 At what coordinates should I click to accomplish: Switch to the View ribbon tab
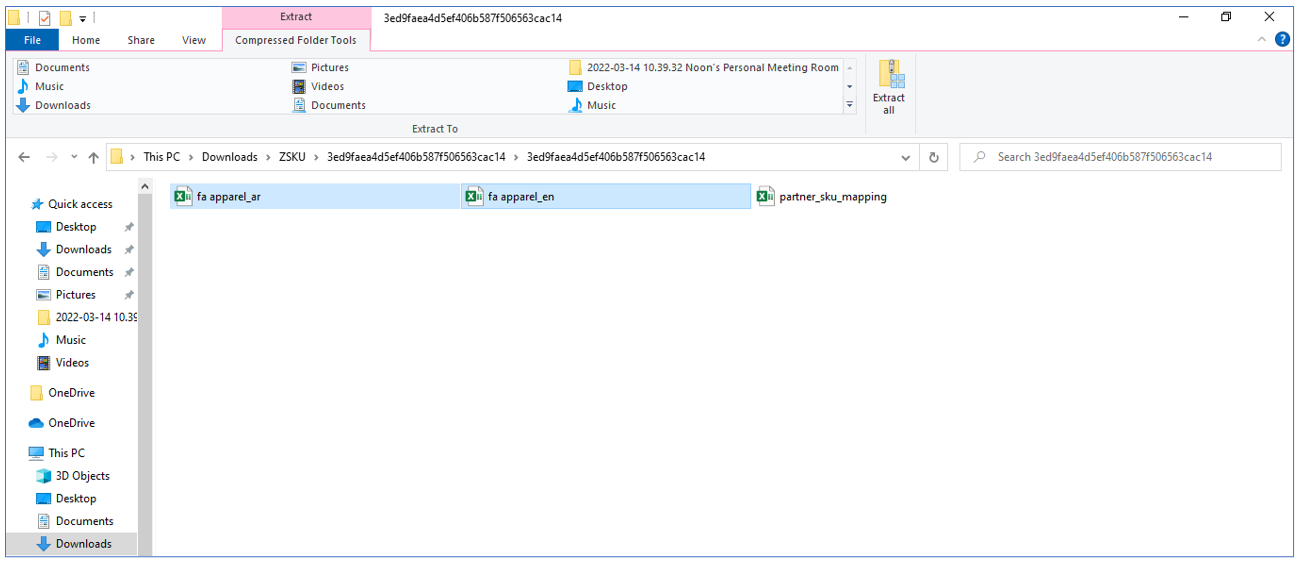click(x=194, y=40)
